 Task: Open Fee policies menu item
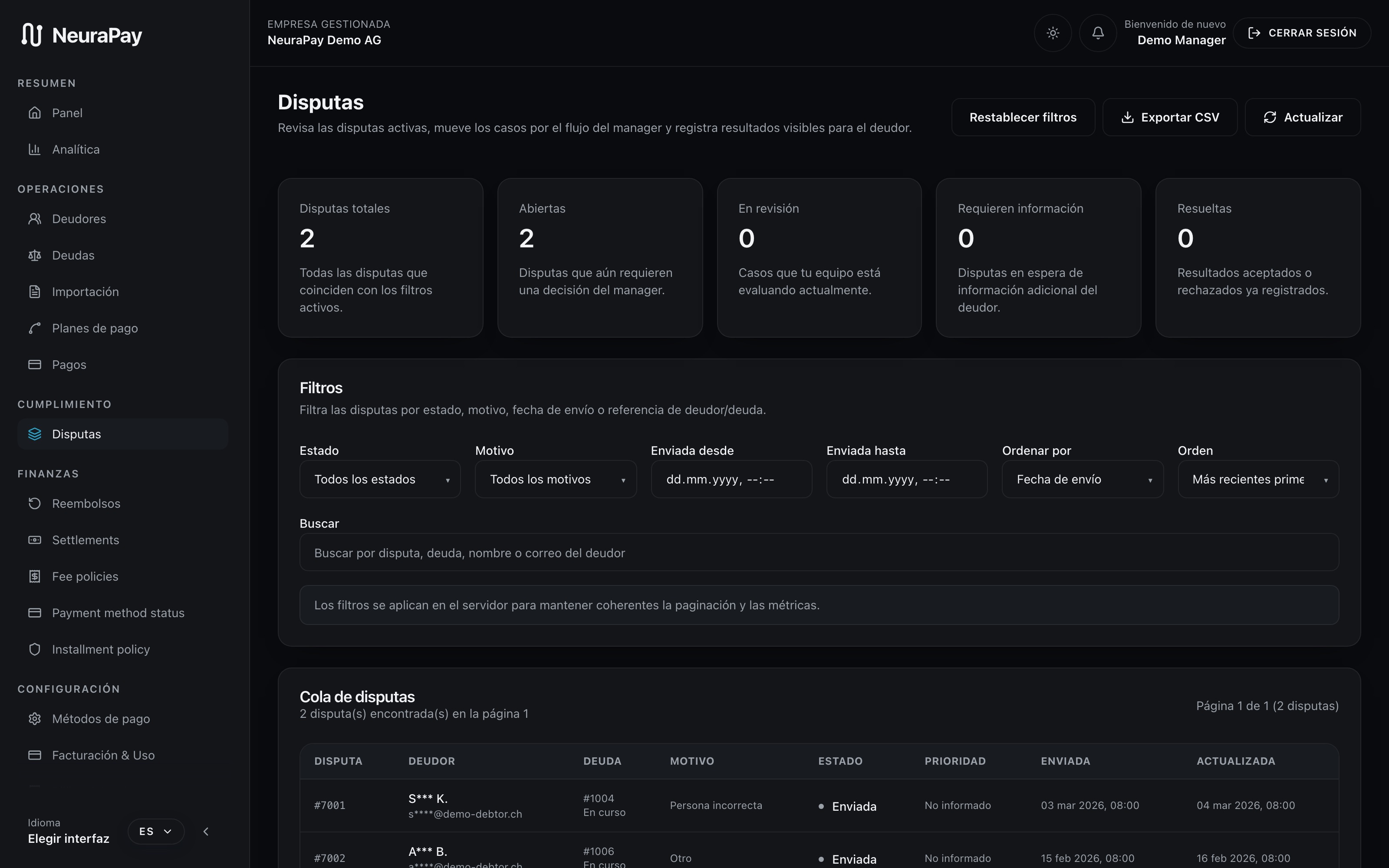[x=122, y=576]
